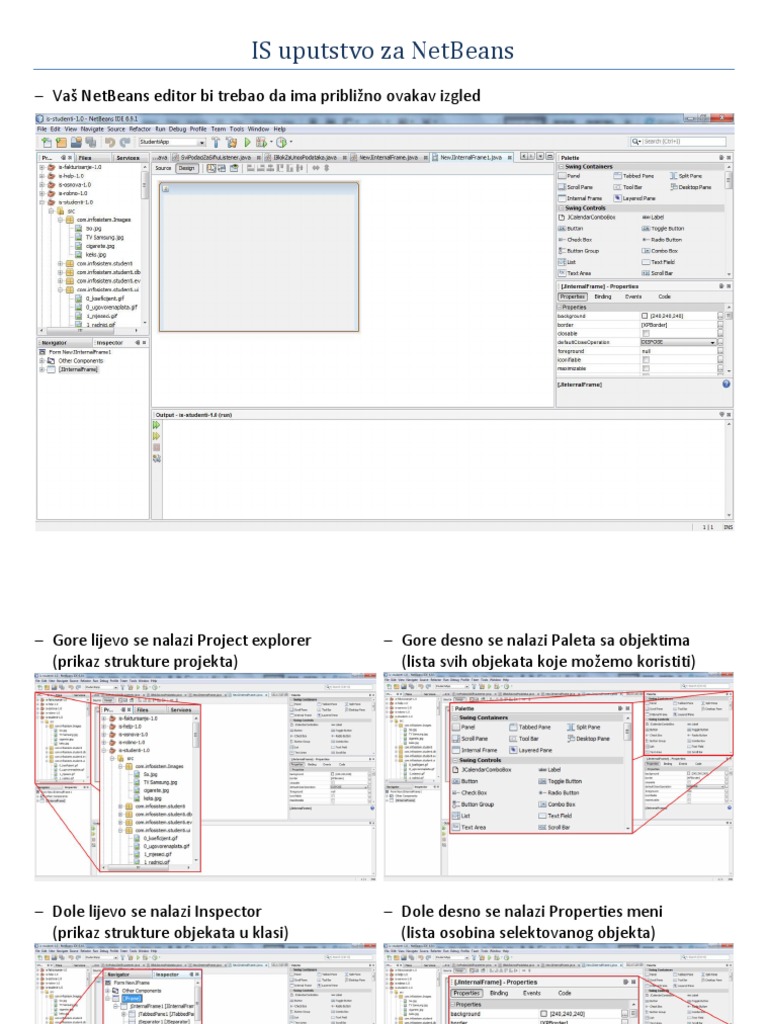The height and width of the screenshot is (1024, 768).
Task: Click Properties button in main Properties panel
Action: 572,296
